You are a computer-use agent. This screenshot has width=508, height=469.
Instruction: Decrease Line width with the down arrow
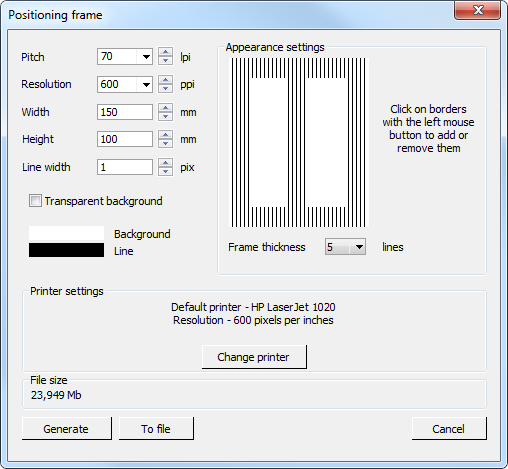click(165, 171)
